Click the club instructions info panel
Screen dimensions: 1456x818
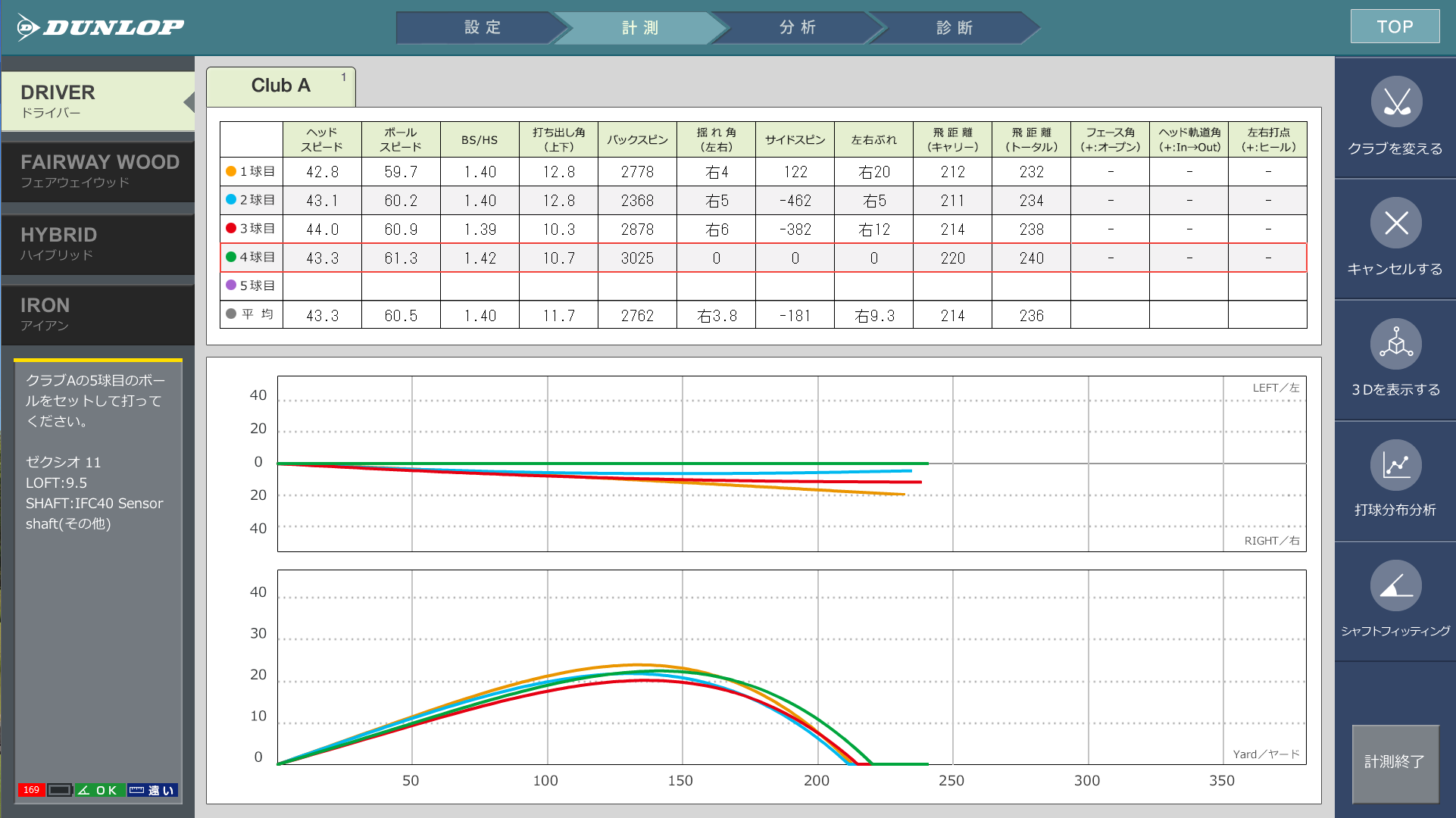[98, 579]
